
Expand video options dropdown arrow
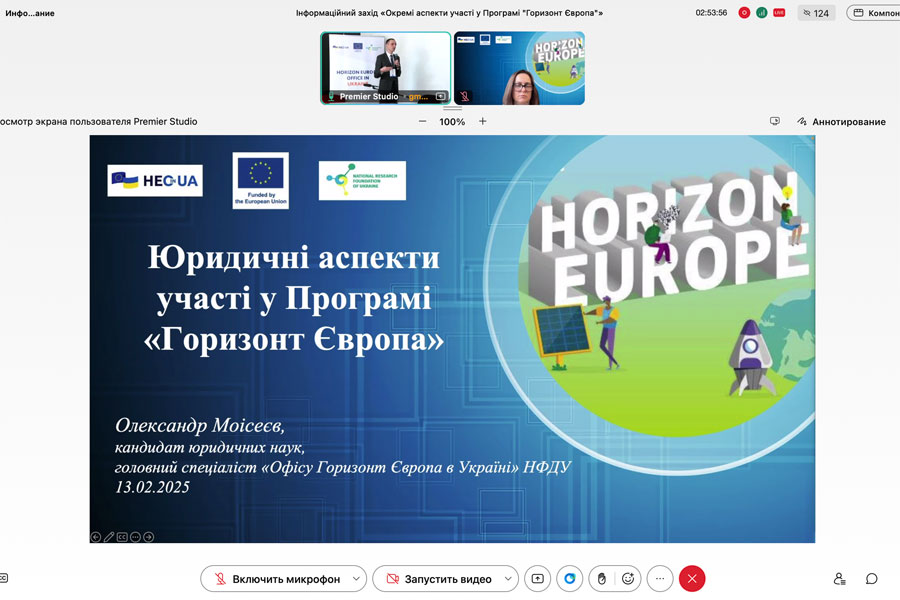point(508,579)
